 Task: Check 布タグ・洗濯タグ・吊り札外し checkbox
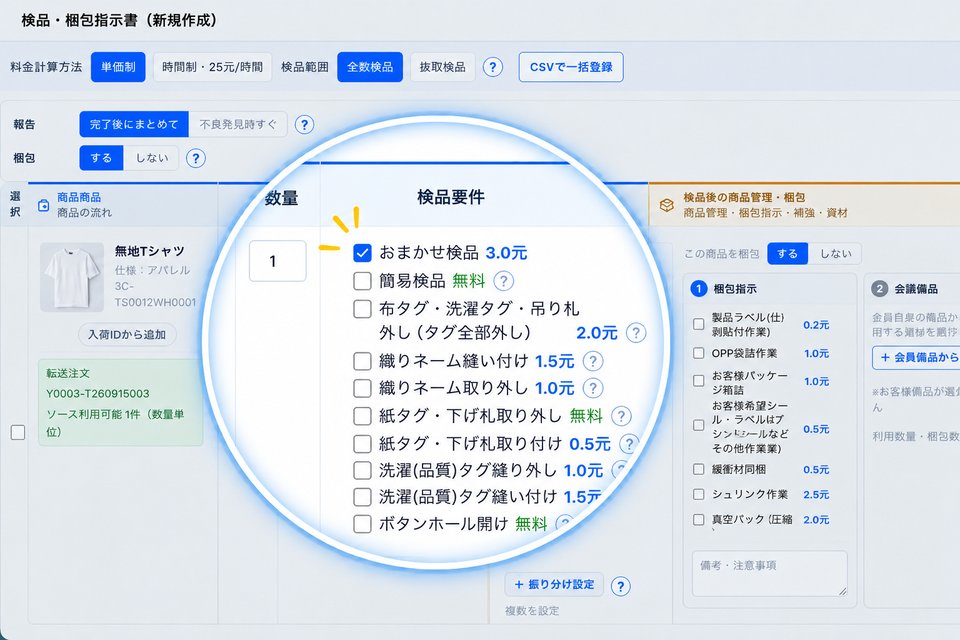pos(362,309)
